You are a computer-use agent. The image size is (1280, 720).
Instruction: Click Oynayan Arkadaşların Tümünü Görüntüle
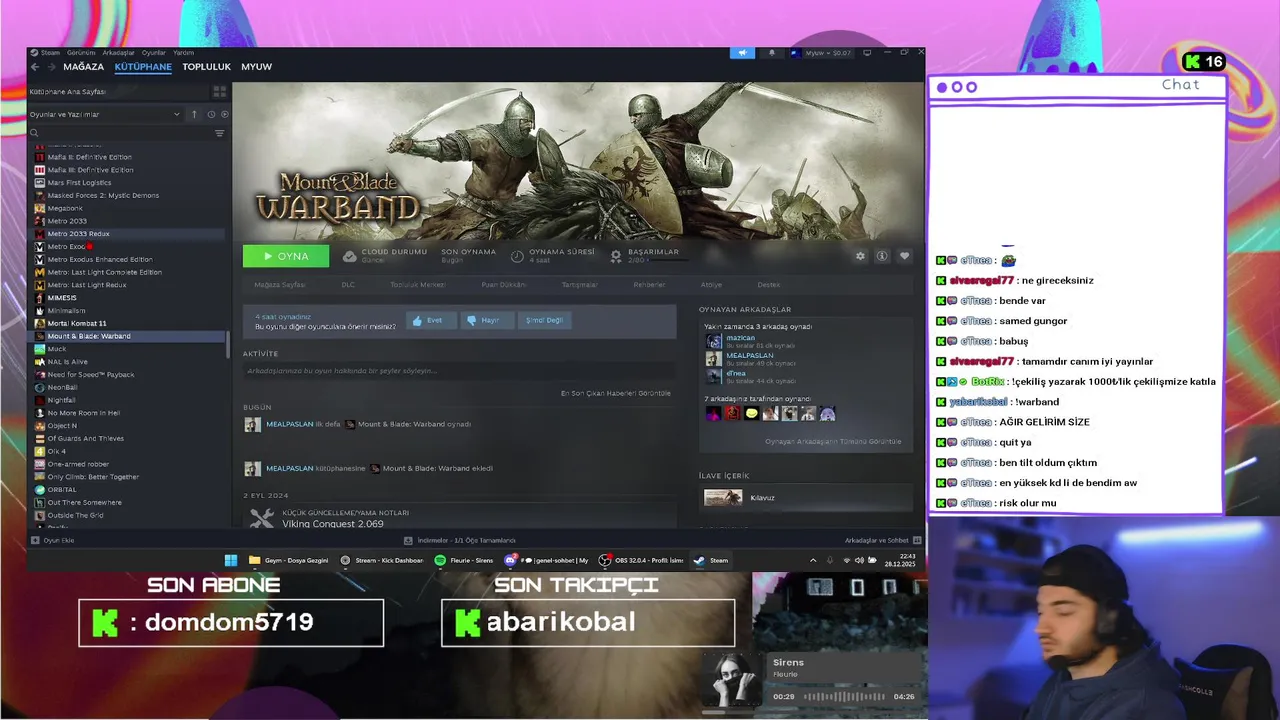[x=833, y=441]
